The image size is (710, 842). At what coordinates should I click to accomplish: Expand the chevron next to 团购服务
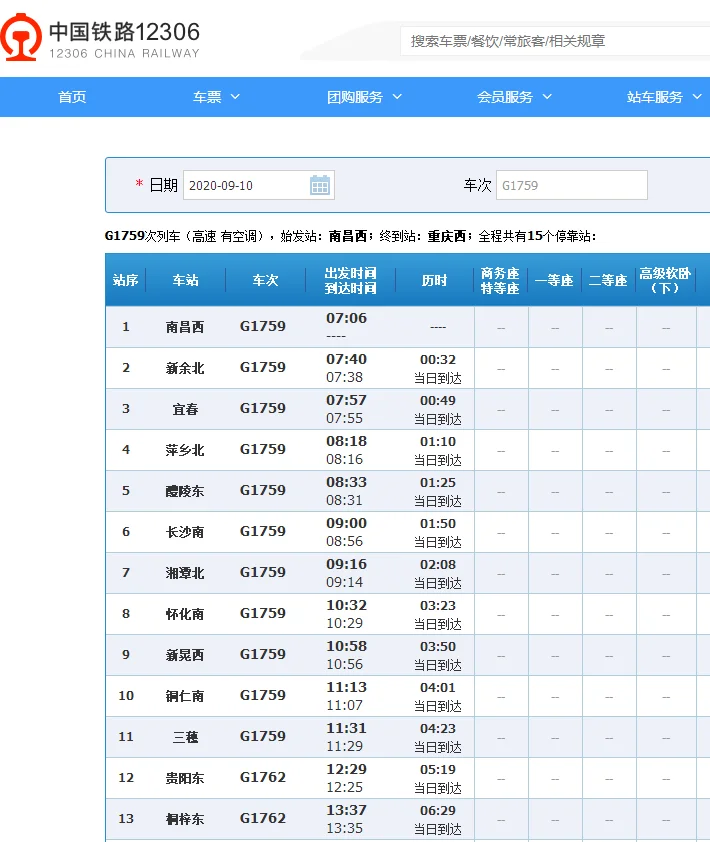click(397, 97)
